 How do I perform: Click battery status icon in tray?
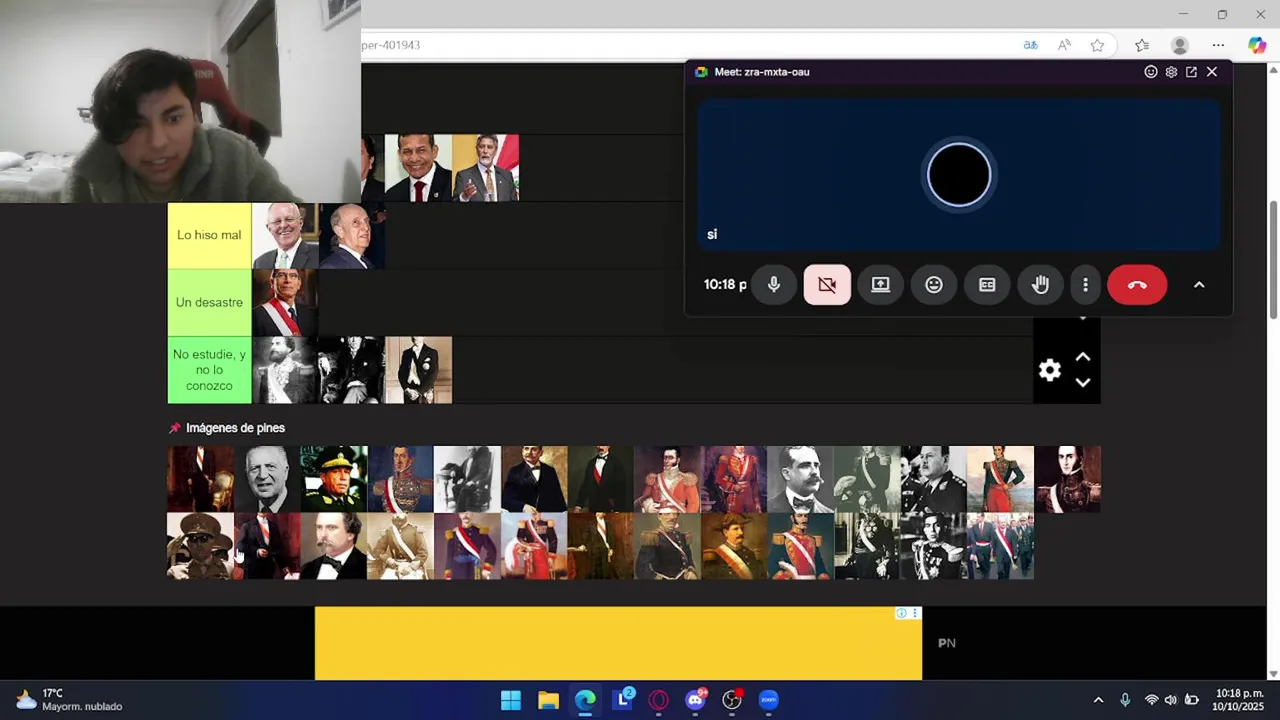[x=1191, y=700]
